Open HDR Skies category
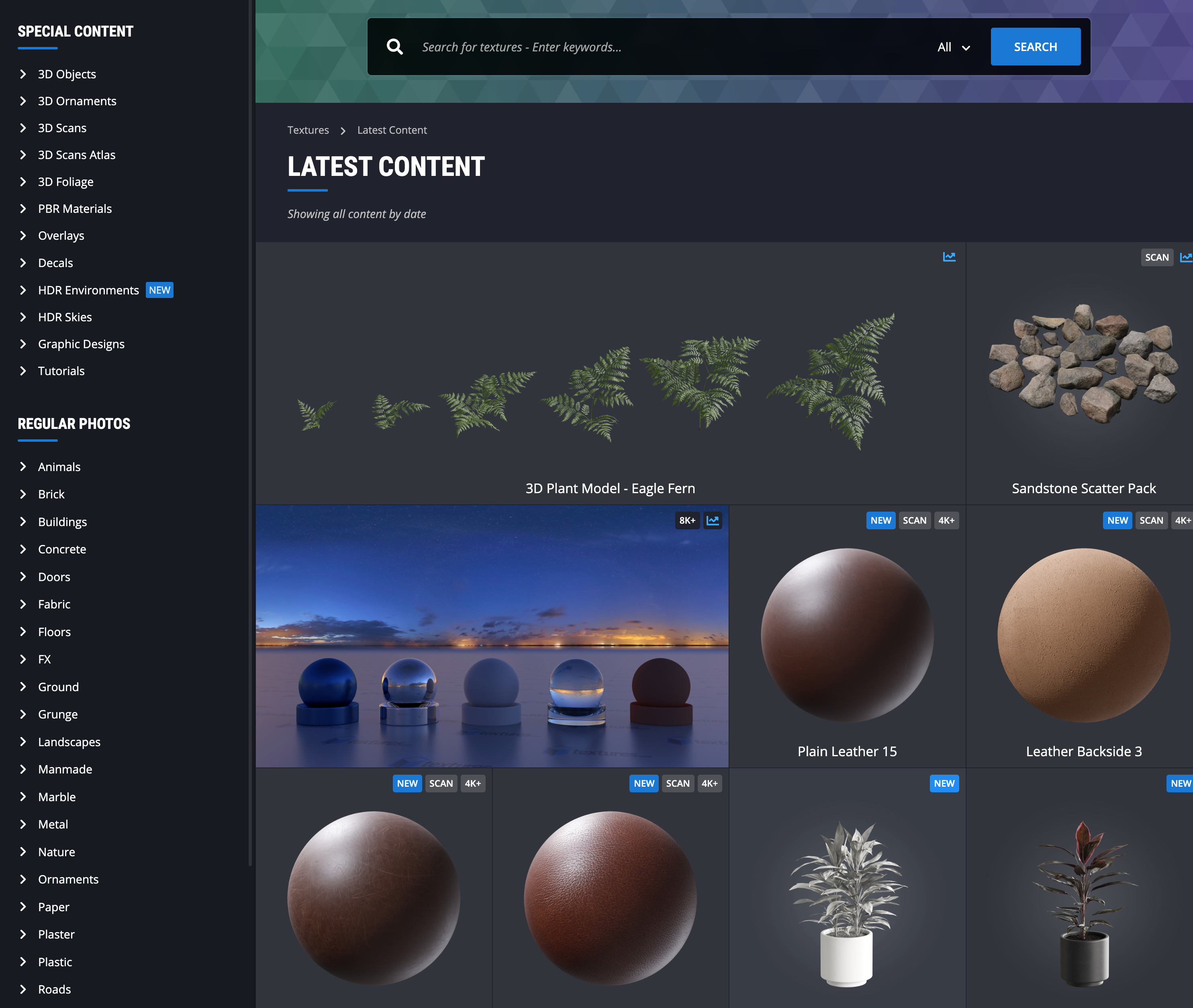 [x=65, y=317]
